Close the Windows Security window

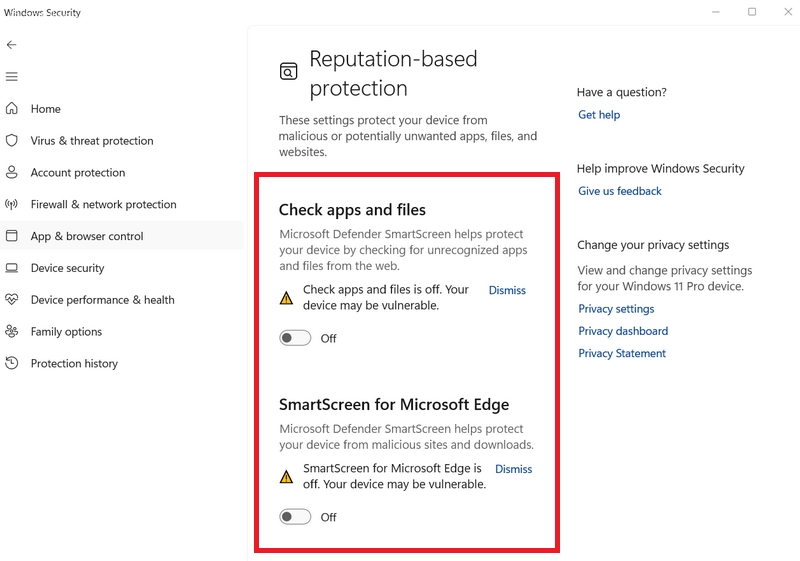pyautogui.click(x=788, y=12)
